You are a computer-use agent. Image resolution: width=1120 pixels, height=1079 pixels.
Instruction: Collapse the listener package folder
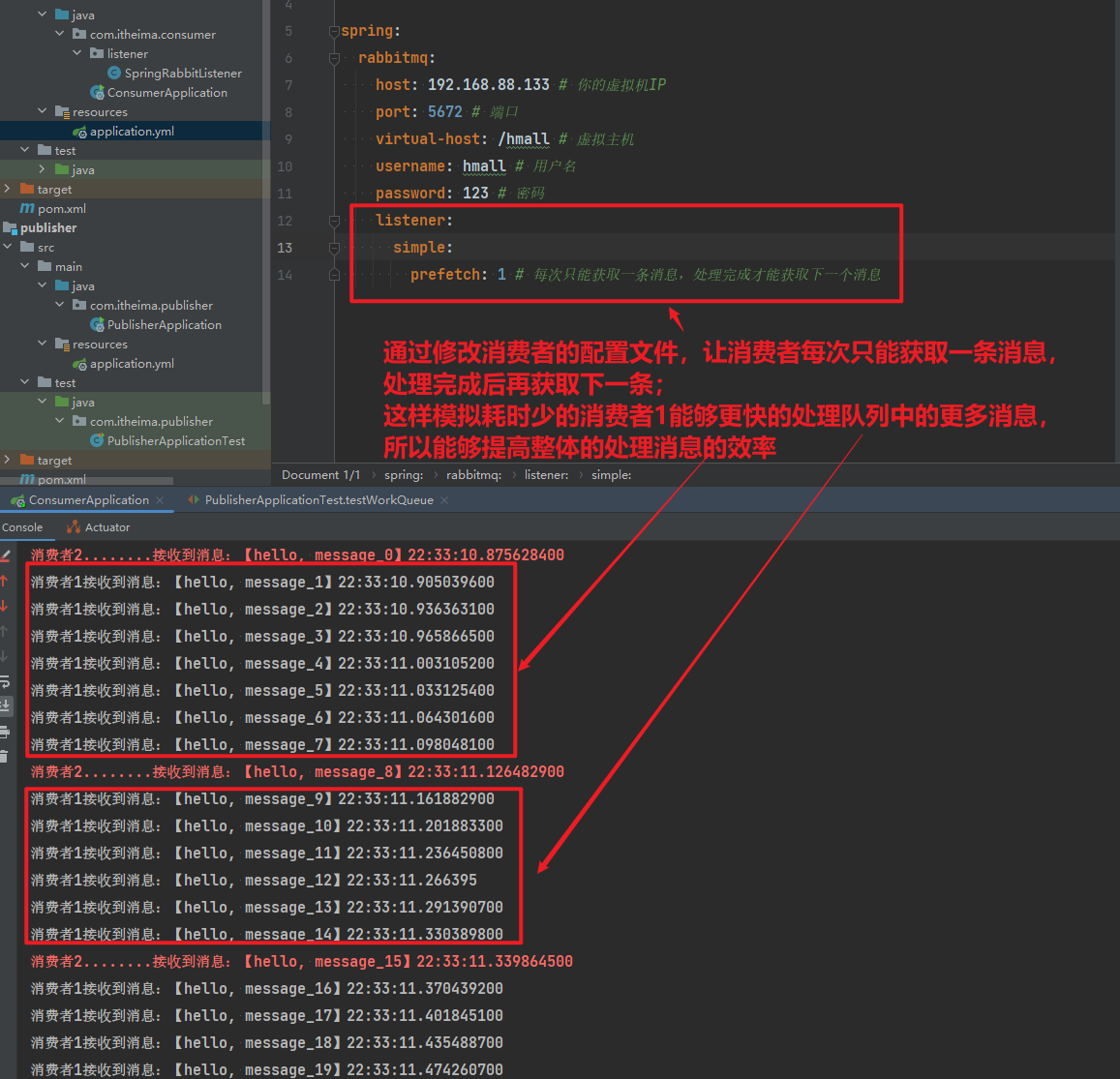pos(77,53)
